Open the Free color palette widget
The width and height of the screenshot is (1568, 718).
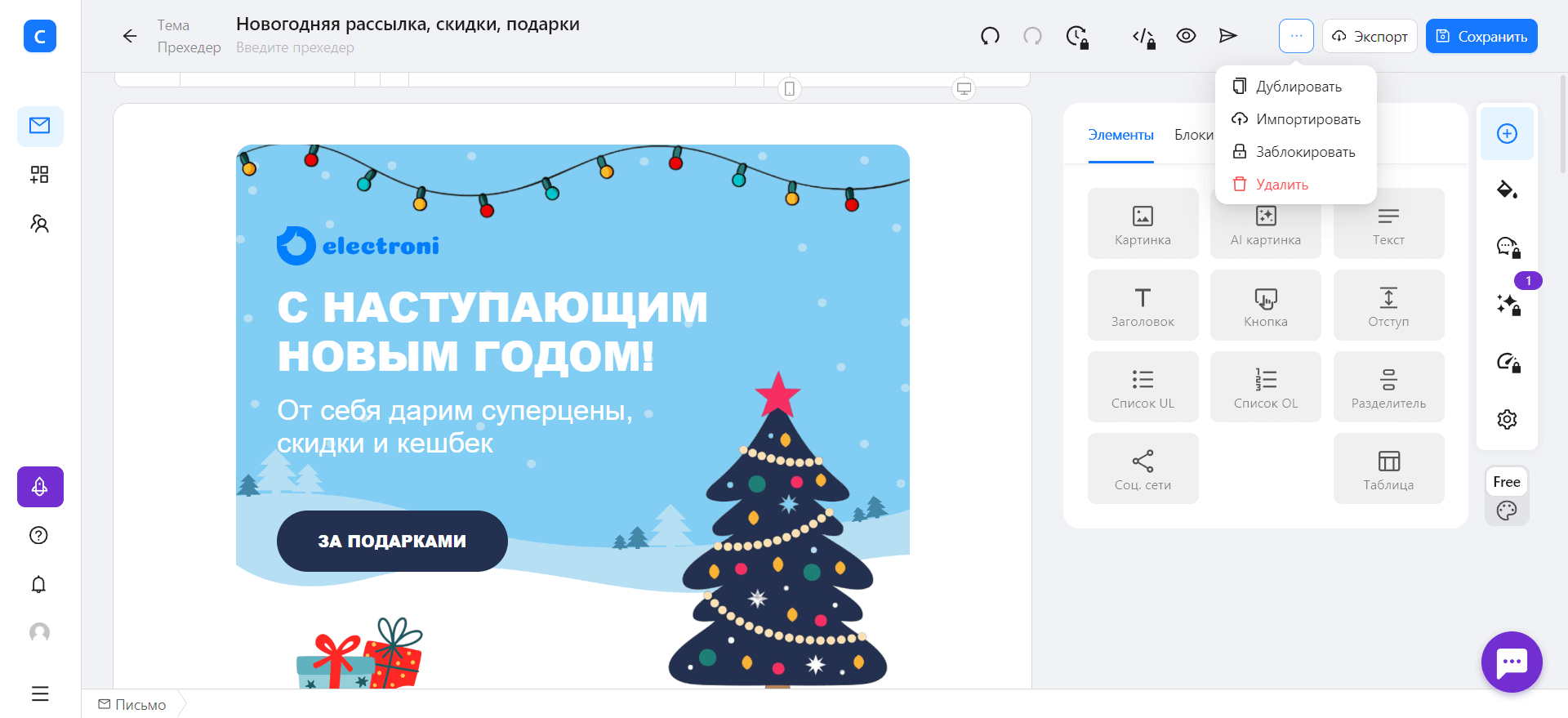pyautogui.click(x=1507, y=497)
